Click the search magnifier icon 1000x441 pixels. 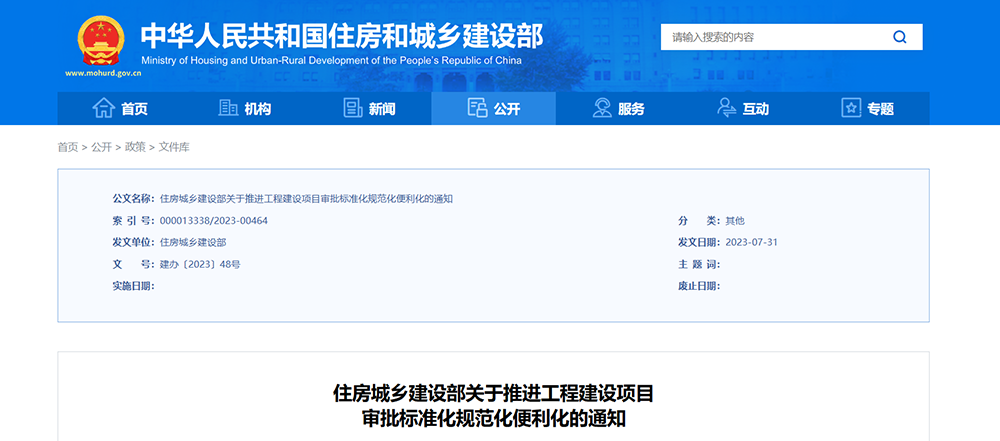coord(899,37)
